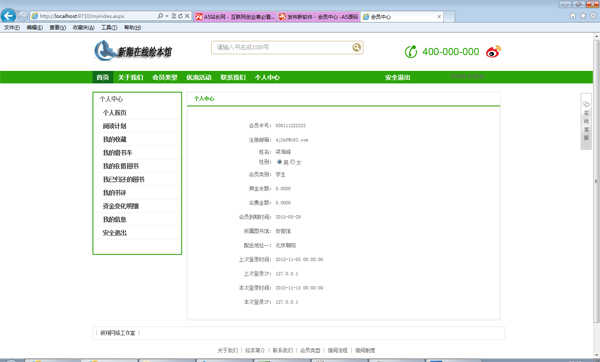Click the refresh icon in address bar
Screen dimensions: 600x362
tap(180, 16)
